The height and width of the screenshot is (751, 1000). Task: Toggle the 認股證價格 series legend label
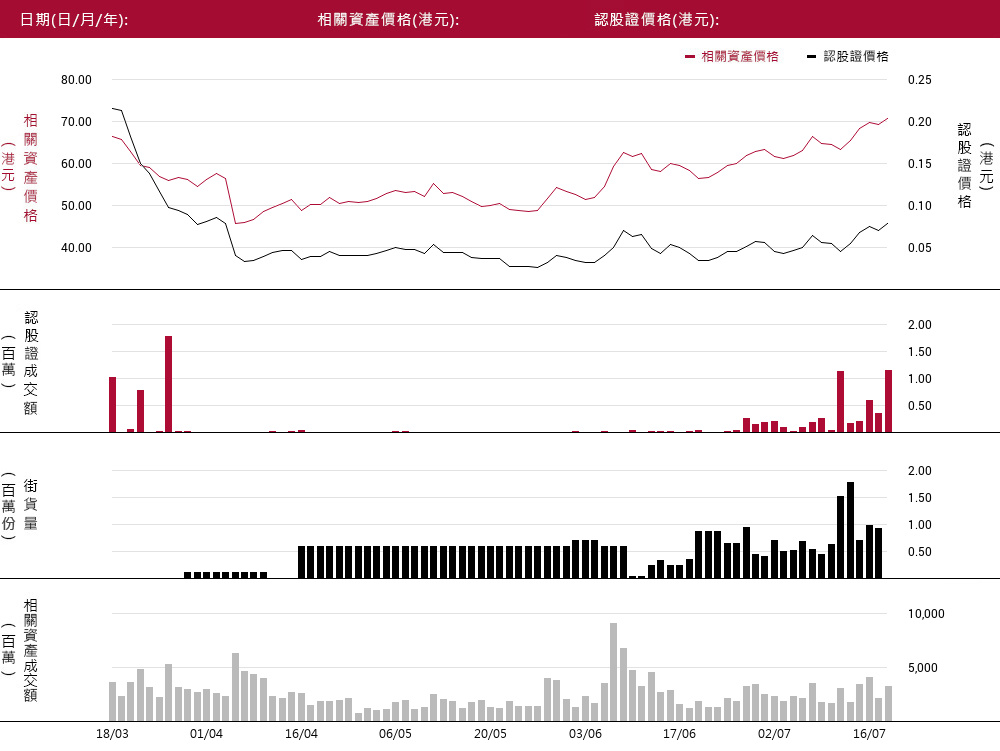(x=856, y=57)
